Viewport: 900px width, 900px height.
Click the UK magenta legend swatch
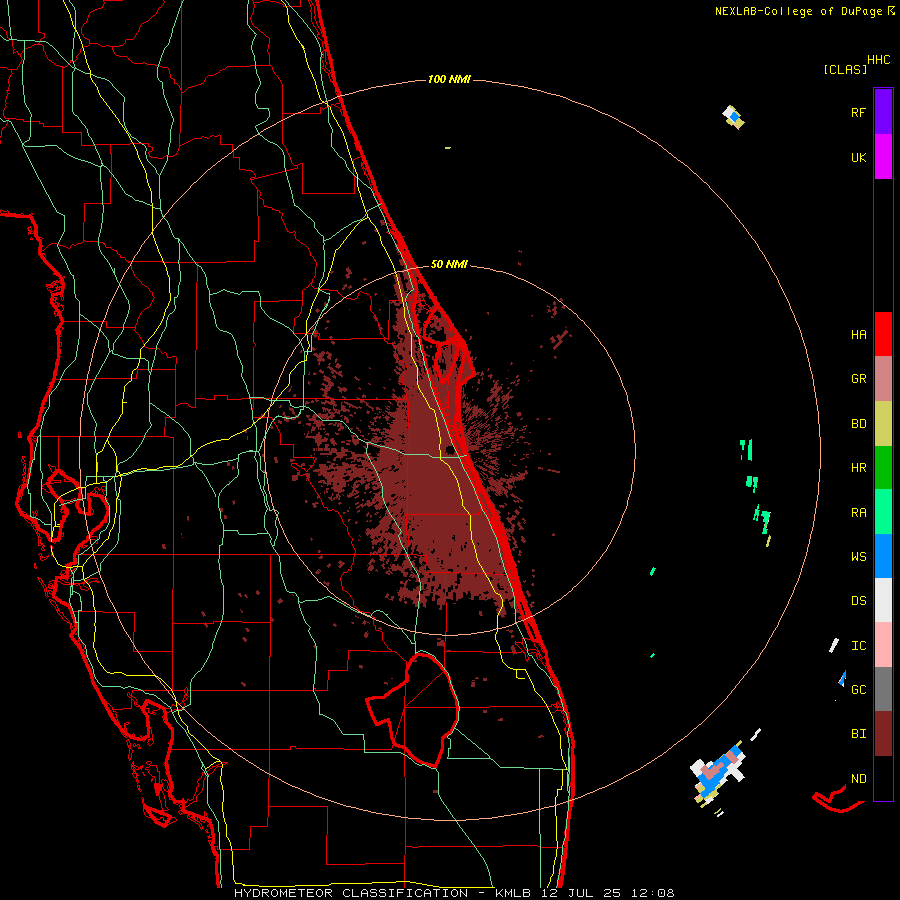(883, 156)
